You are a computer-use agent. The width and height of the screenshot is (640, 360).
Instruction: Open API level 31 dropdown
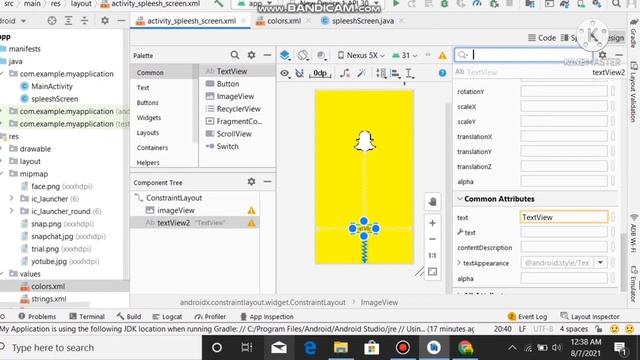(x=404, y=55)
